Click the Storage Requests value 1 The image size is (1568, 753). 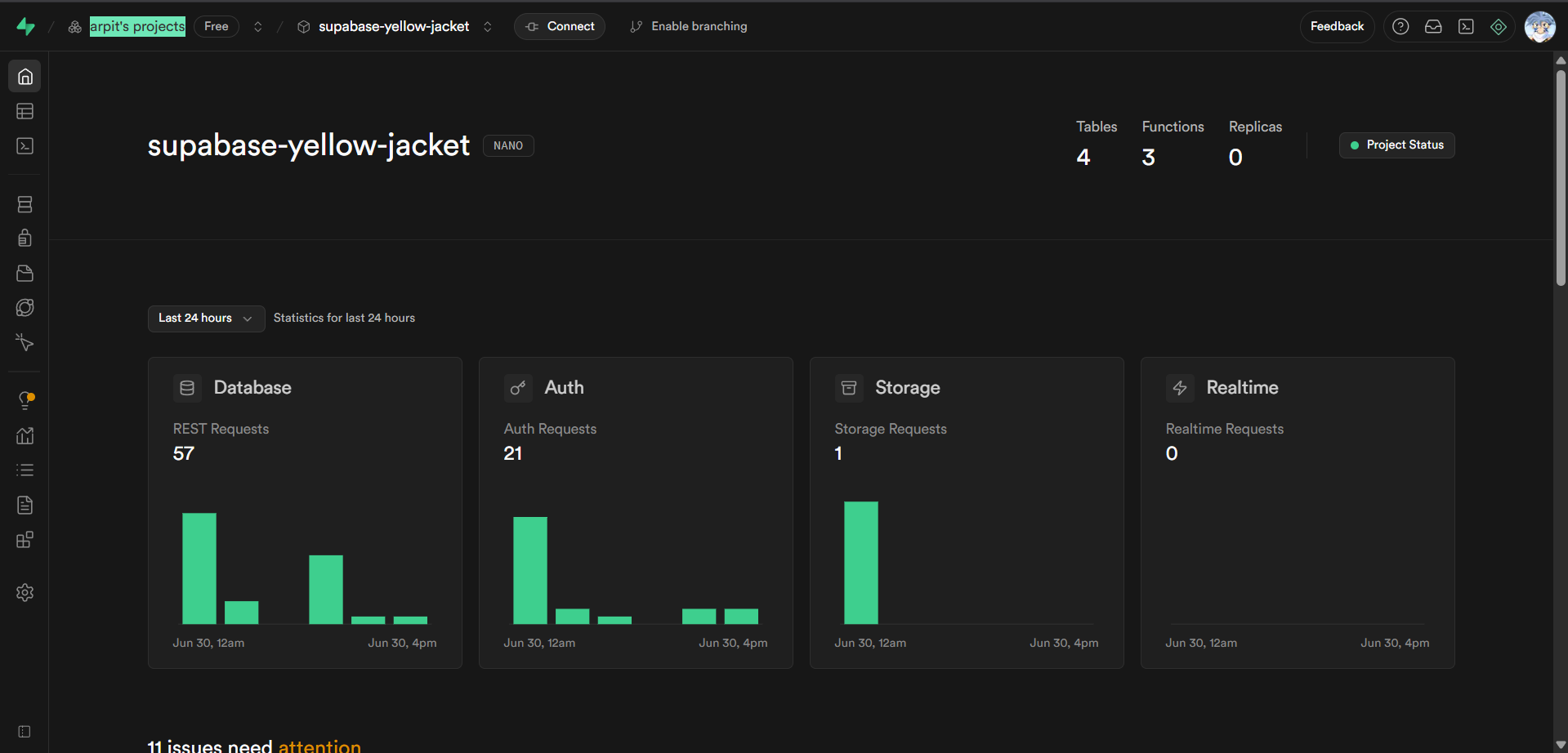click(x=838, y=454)
